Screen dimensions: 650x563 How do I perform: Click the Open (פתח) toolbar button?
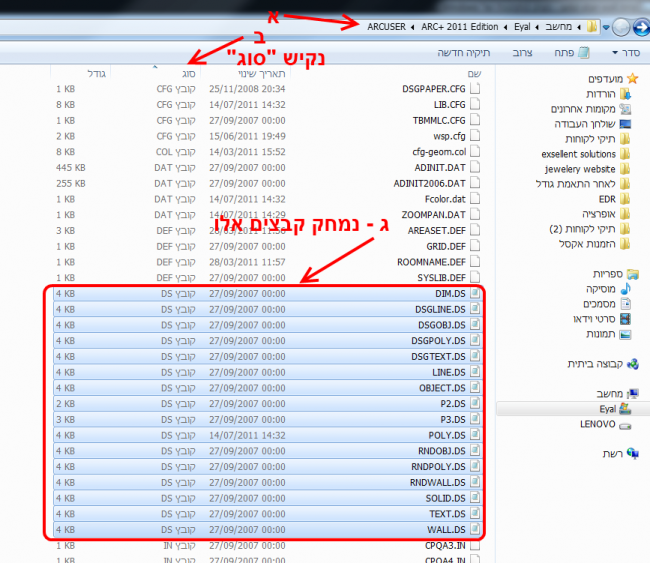pos(570,52)
